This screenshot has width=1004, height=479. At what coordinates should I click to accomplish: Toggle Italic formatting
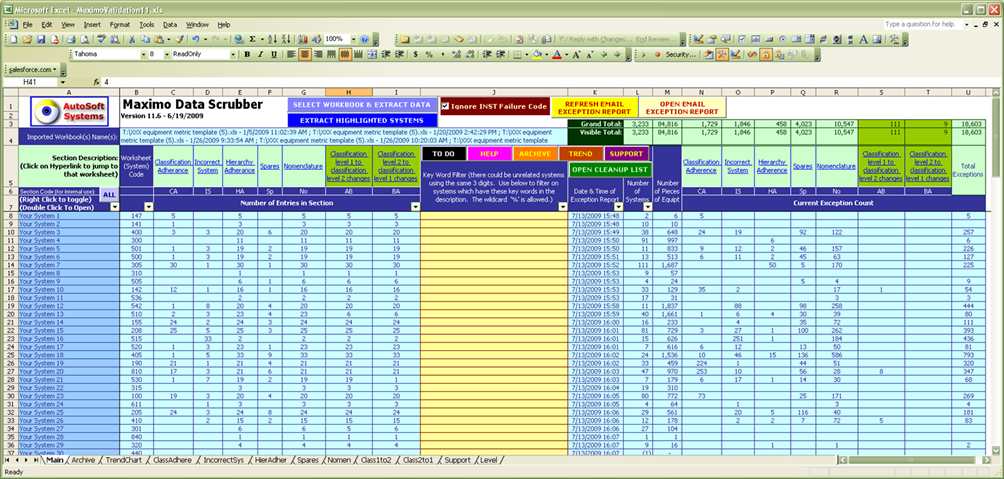[260, 54]
